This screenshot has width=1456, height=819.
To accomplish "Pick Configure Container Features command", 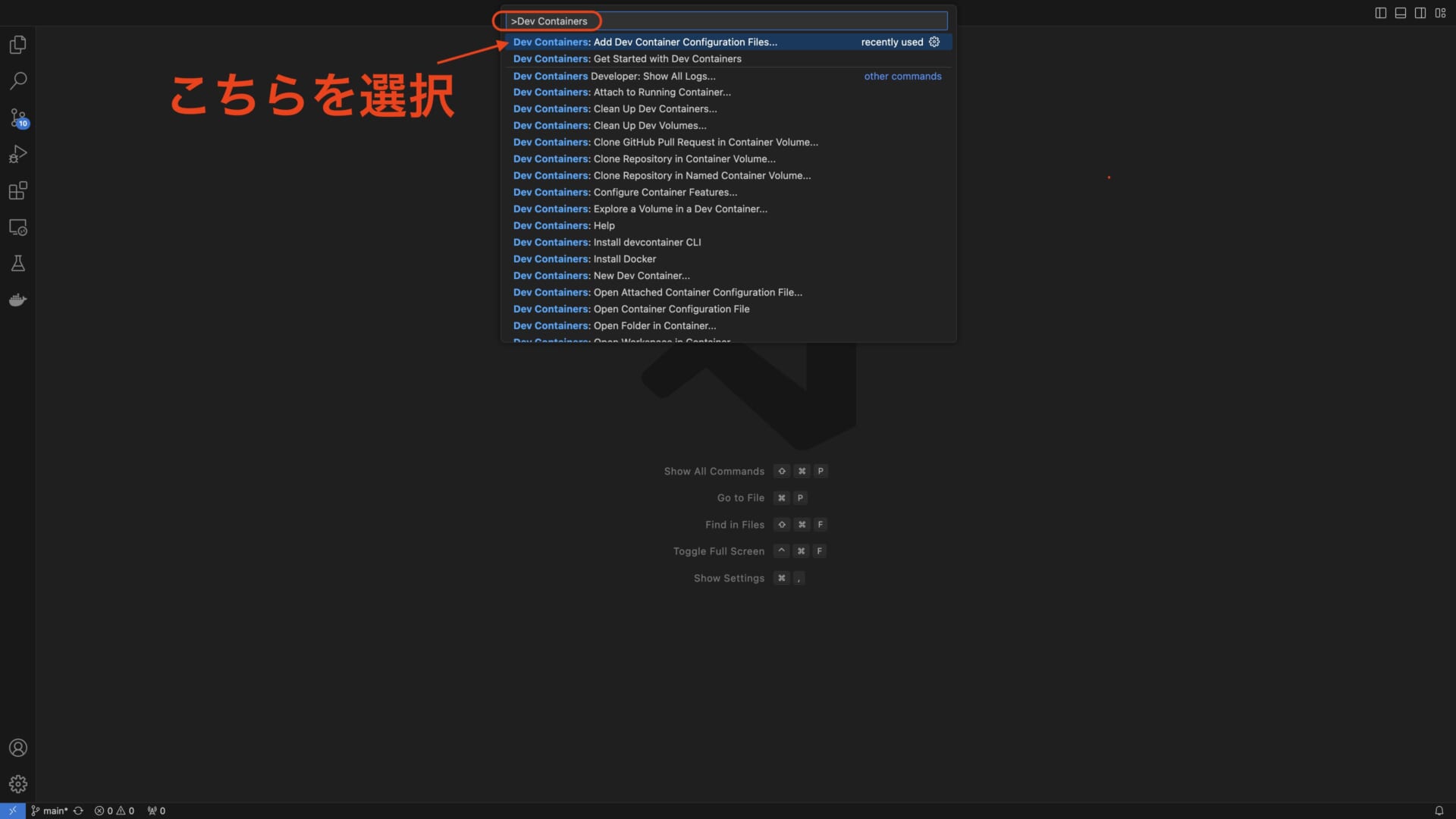I will pos(728,193).
